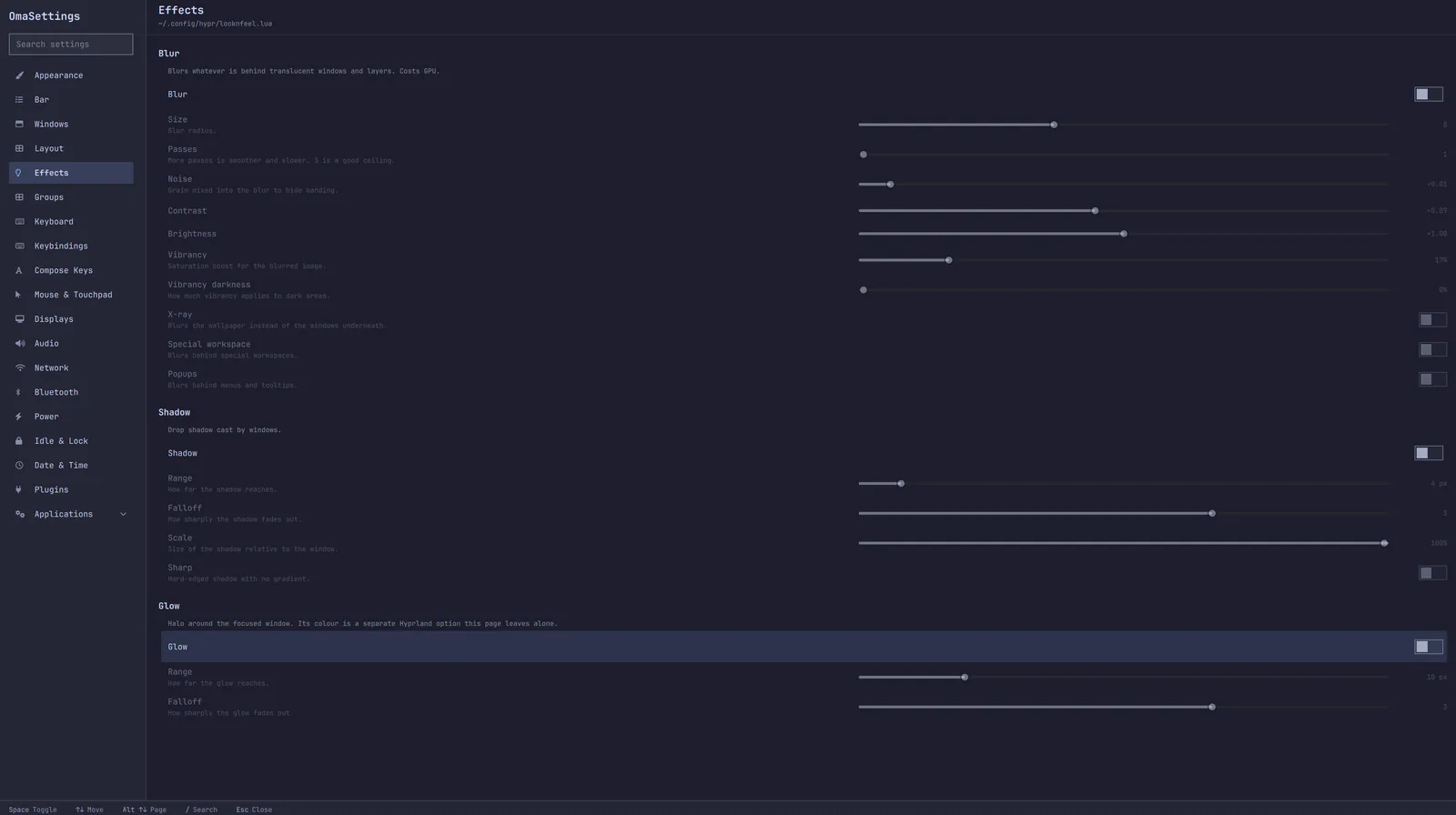Click the Layout grid icon

(19, 148)
